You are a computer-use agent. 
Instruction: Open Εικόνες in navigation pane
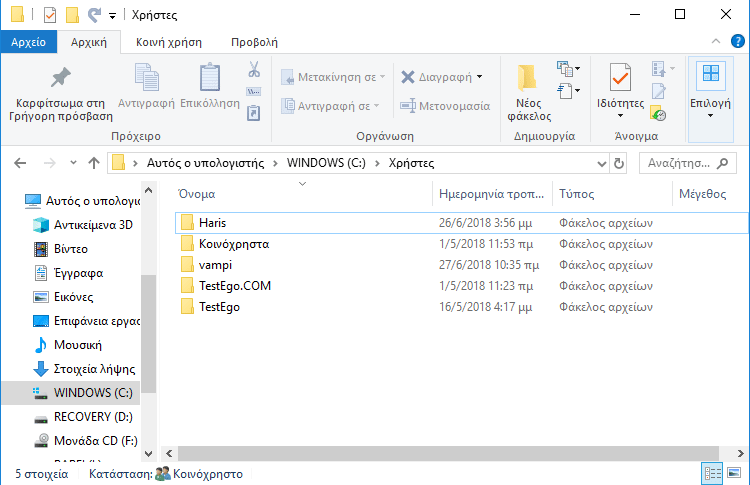[x=63, y=297]
